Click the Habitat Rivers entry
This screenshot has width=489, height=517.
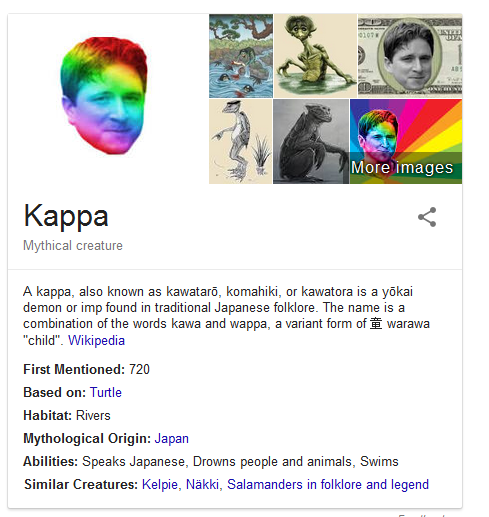(67, 415)
